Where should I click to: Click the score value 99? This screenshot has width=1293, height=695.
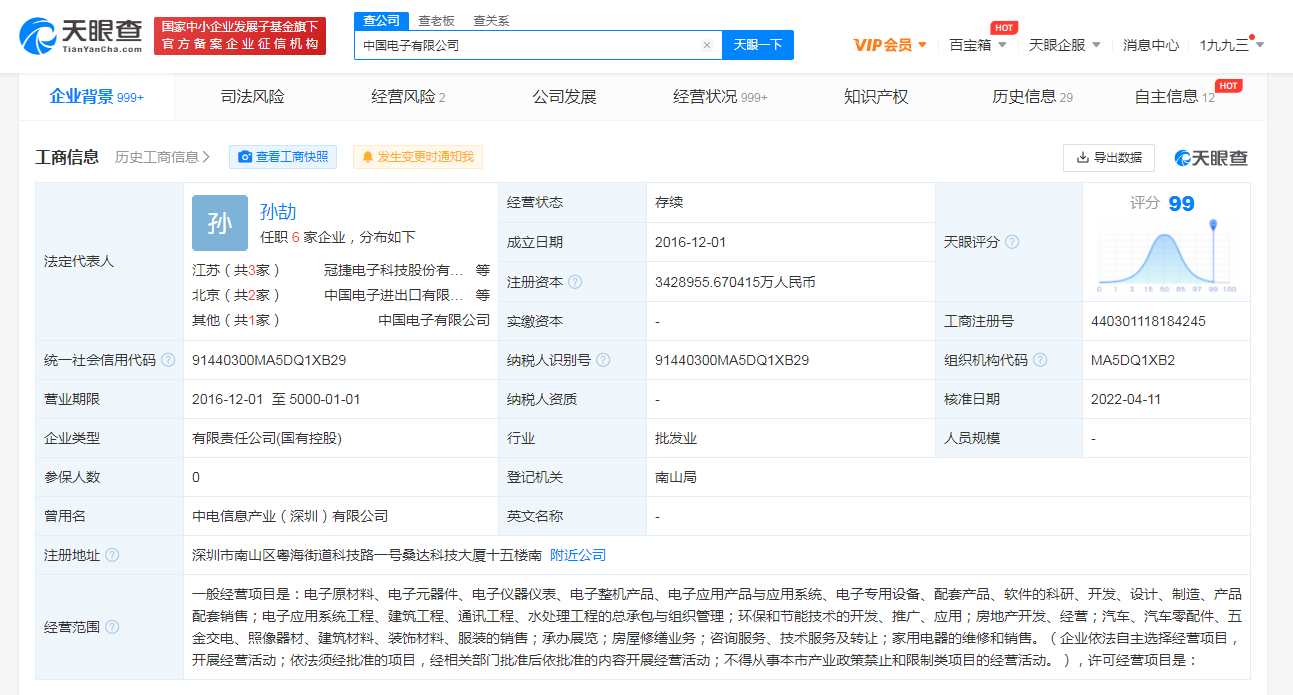click(1181, 204)
